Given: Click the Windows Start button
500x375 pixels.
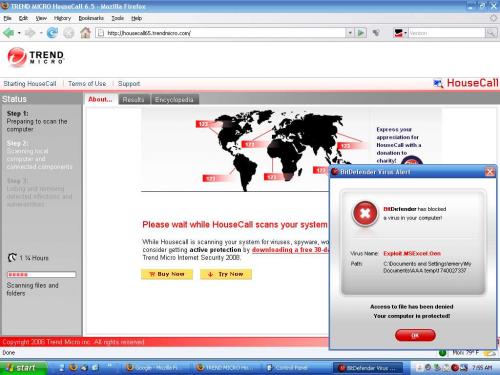Looking at the screenshot, I should (x=23, y=368).
